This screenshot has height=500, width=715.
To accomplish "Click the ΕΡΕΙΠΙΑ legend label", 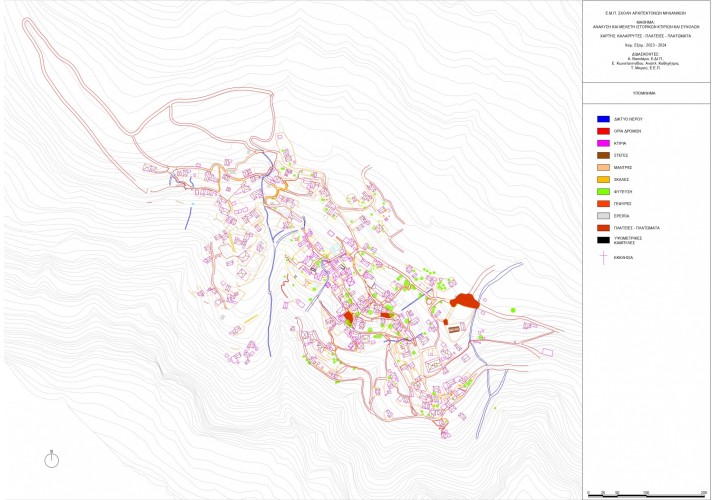I will [621, 216].
